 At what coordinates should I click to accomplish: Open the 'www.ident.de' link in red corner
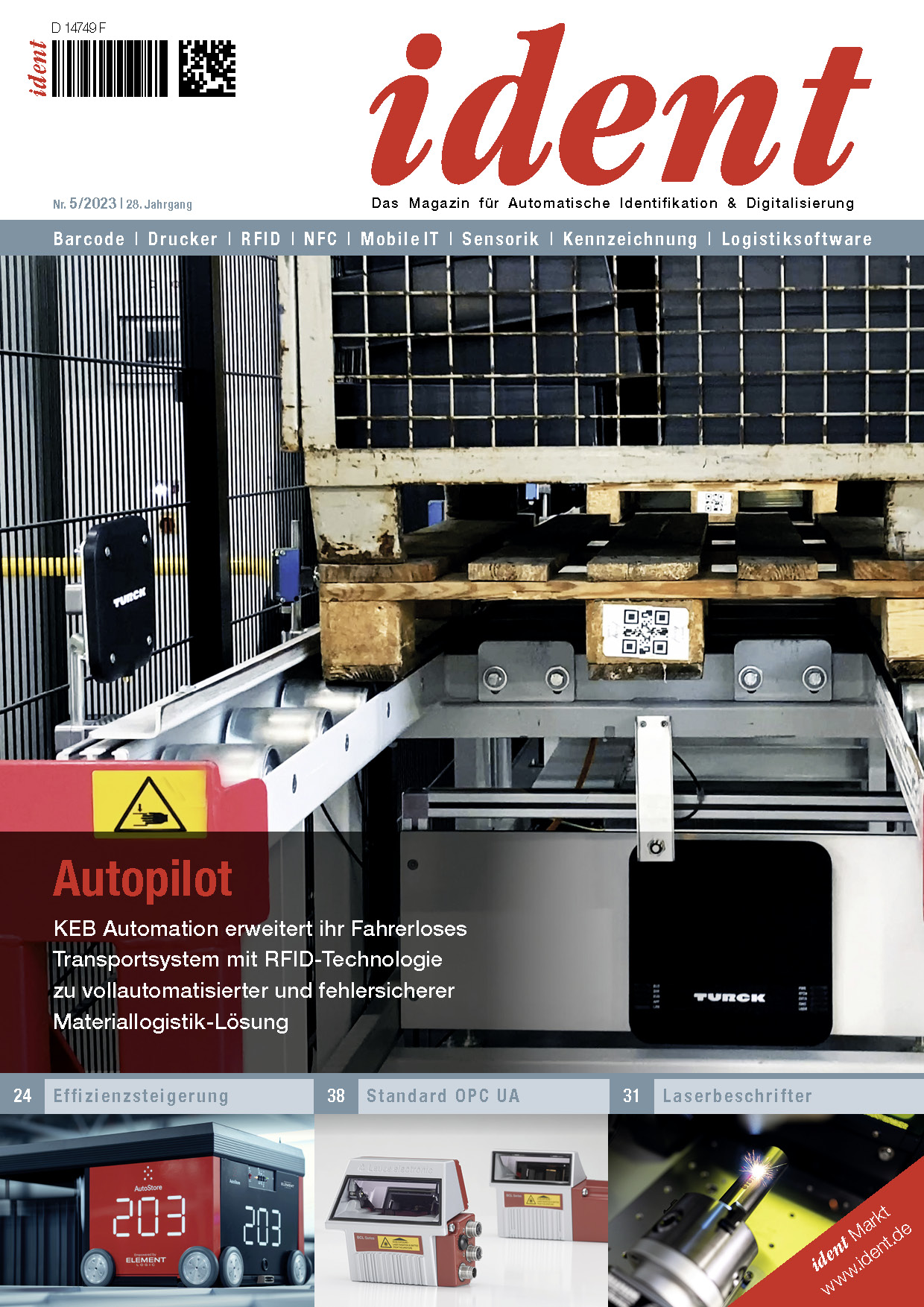pos(866,1260)
